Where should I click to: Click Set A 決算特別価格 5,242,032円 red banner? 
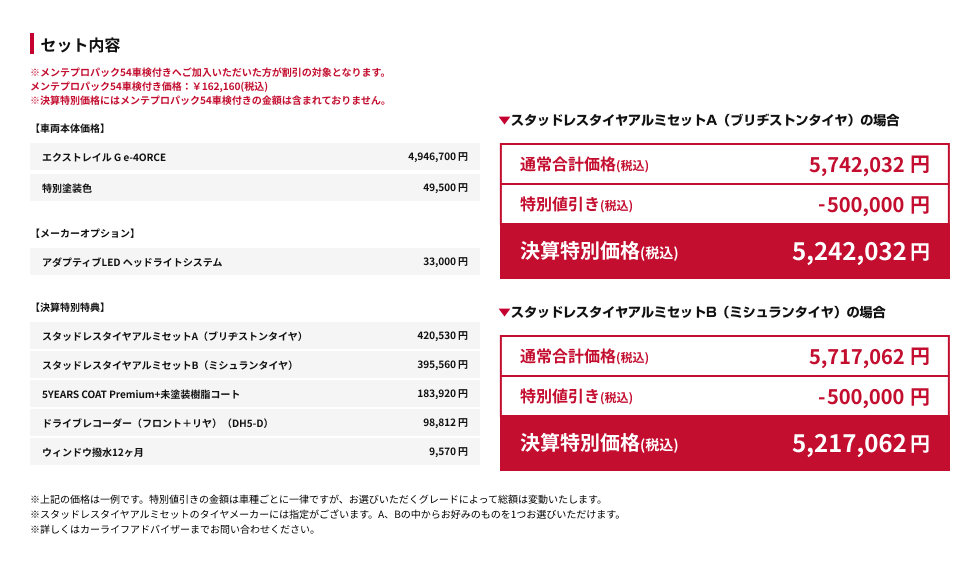point(725,251)
